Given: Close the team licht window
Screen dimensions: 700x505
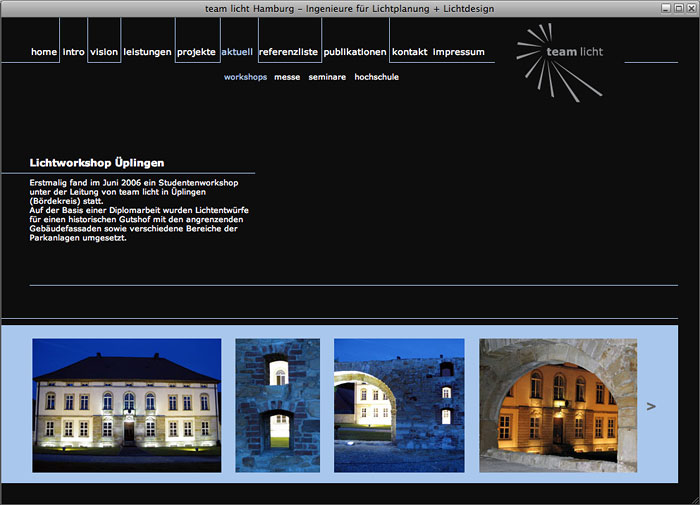Looking at the screenshot, I should pyautogui.click(x=691, y=8).
